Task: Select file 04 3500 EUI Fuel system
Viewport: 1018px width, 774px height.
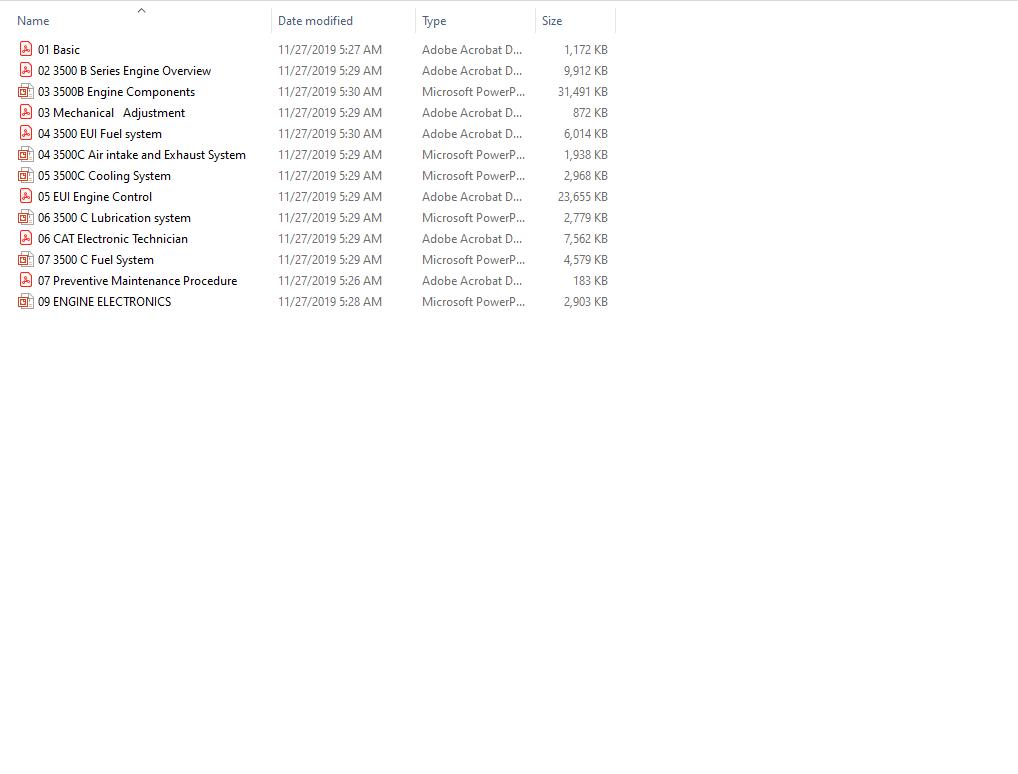Action: click(99, 133)
